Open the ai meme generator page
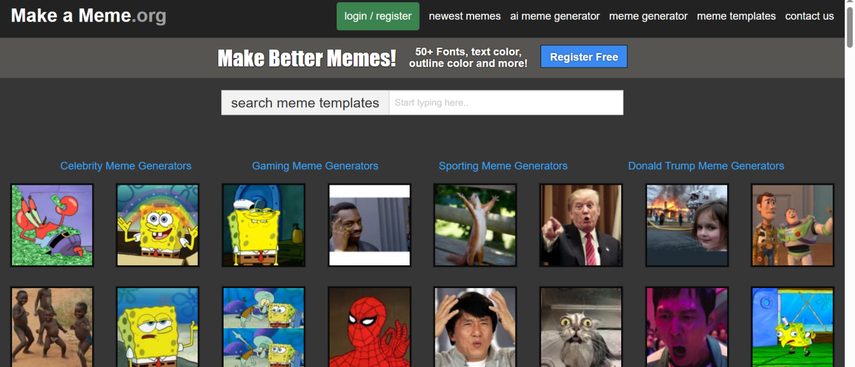This screenshot has height=367, width=855. click(x=555, y=16)
